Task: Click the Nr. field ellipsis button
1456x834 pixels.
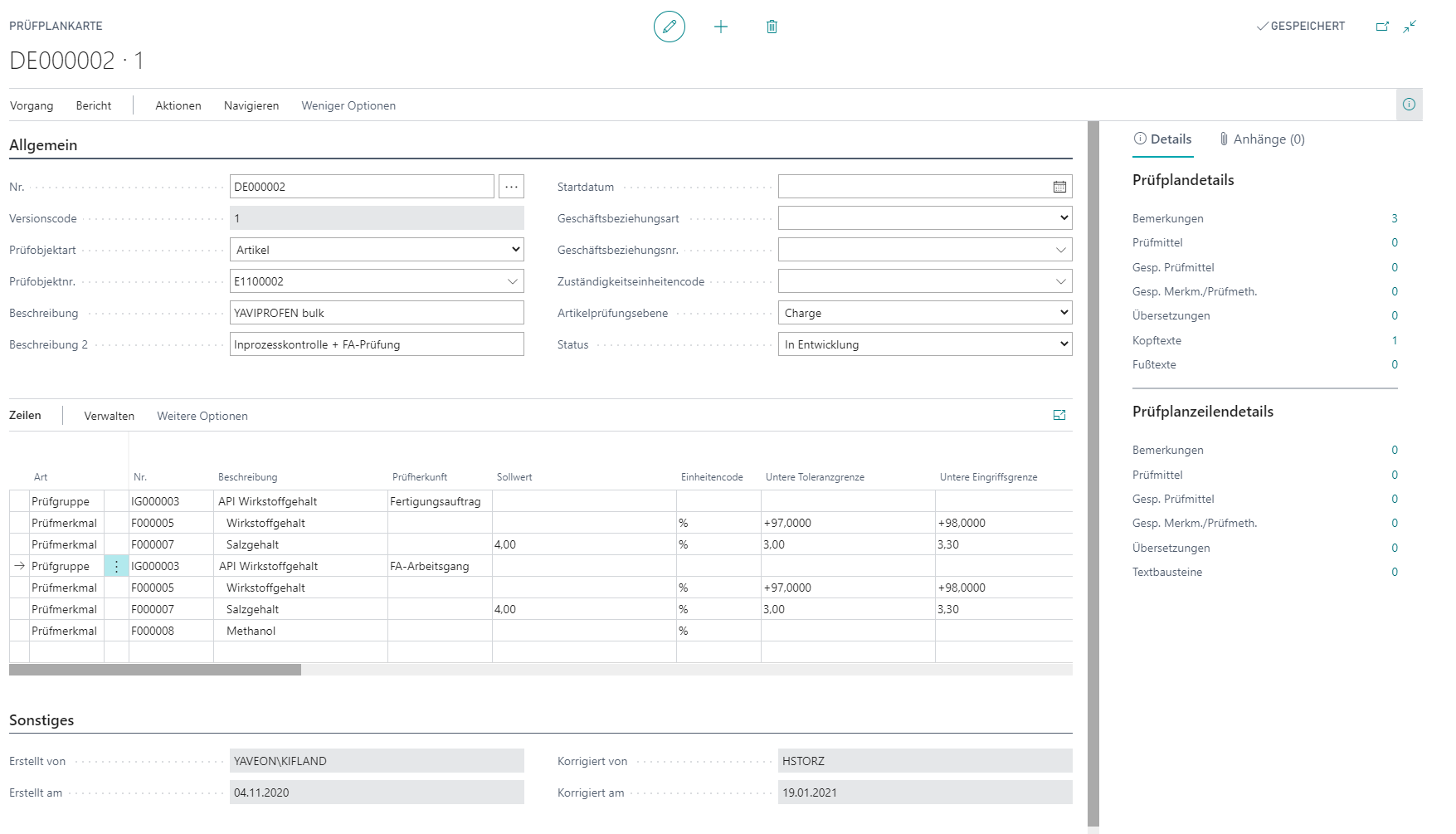Action: point(511,187)
